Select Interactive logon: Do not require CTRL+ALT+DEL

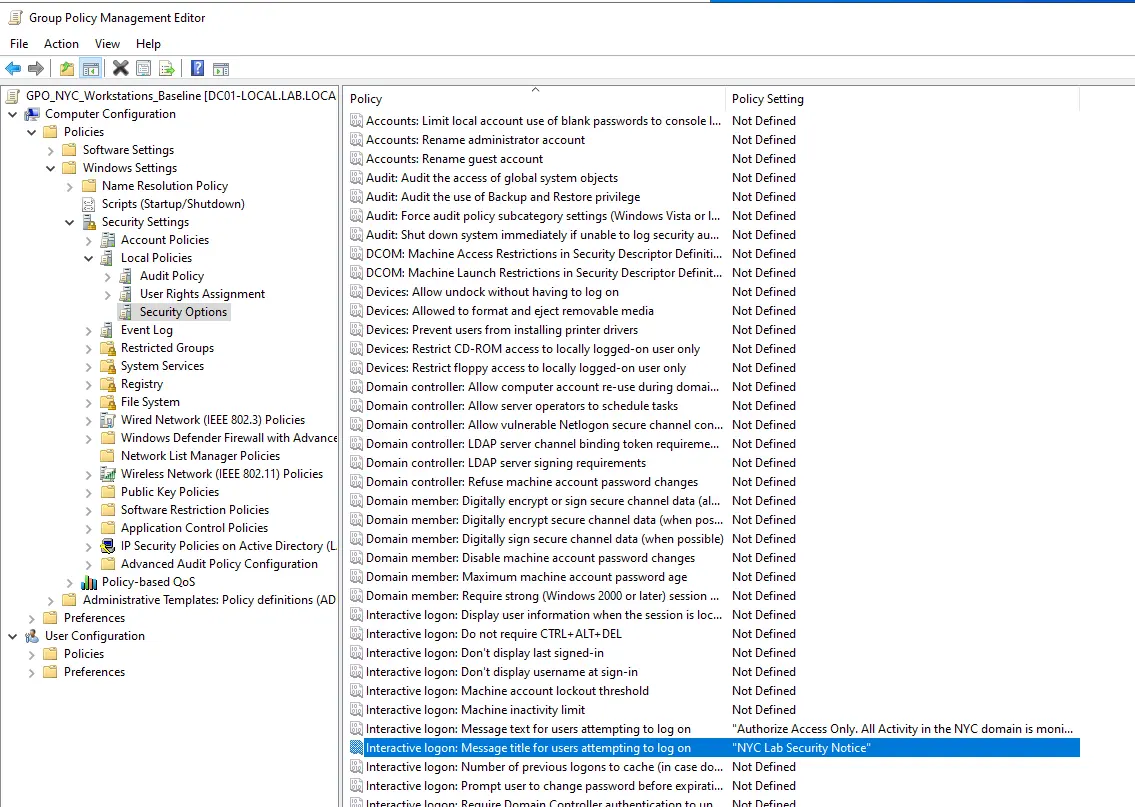click(494, 634)
